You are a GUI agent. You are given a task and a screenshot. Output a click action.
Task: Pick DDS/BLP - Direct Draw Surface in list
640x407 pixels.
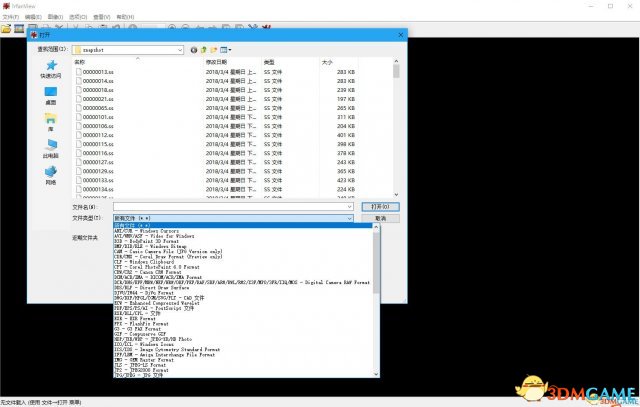coord(243,287)
